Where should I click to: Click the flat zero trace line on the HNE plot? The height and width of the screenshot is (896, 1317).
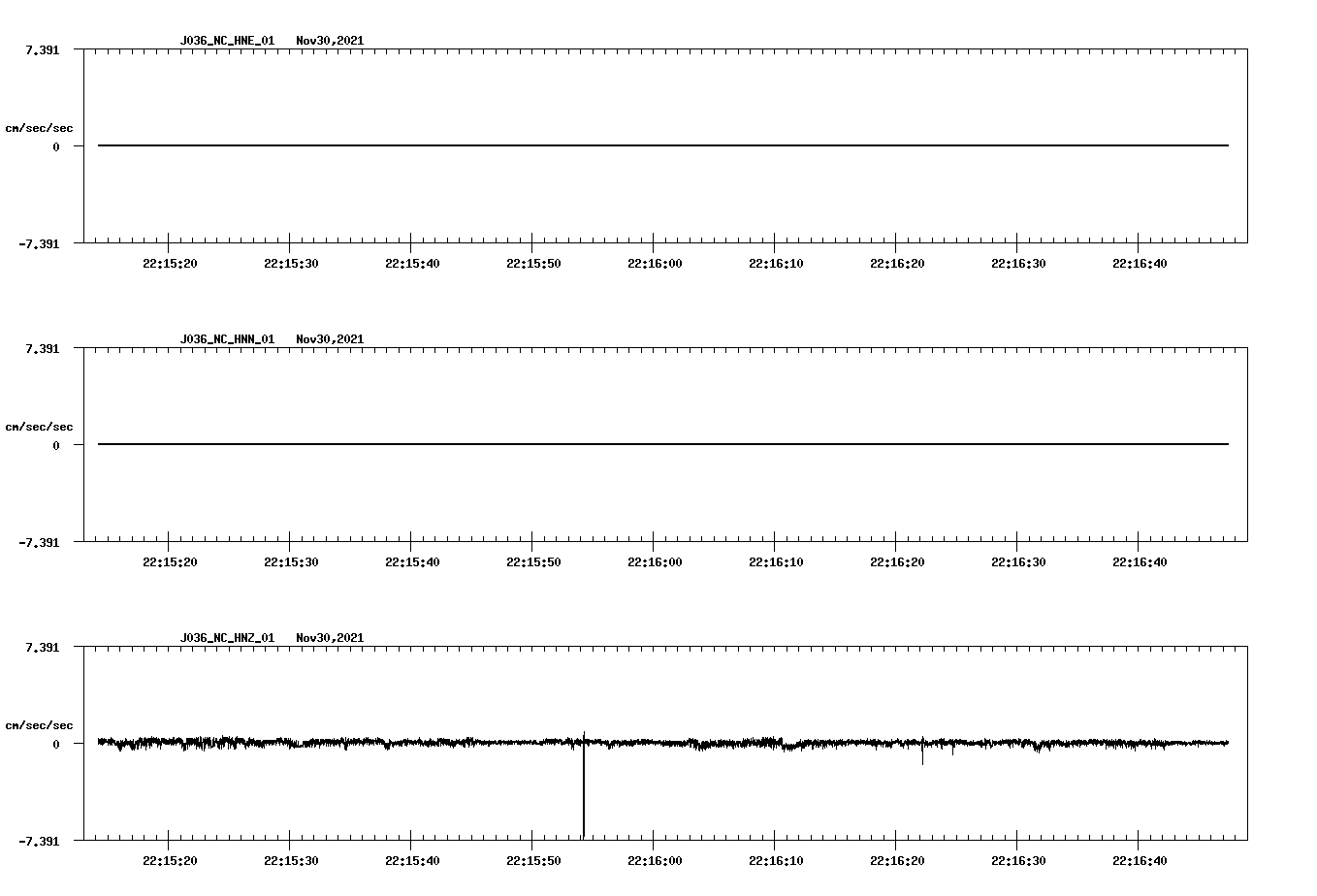pos(663,145)
